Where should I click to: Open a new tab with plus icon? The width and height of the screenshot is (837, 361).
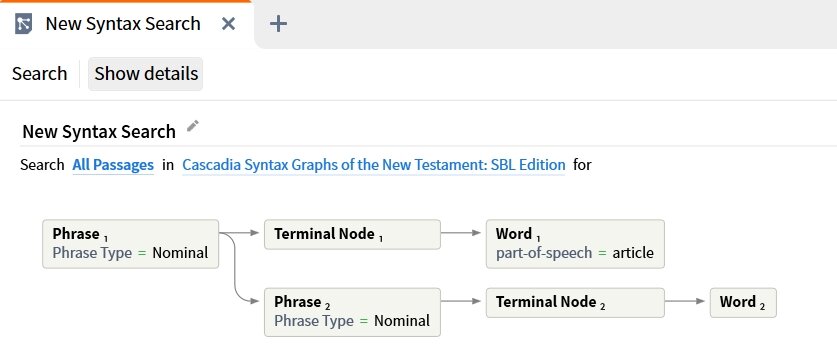278,23
